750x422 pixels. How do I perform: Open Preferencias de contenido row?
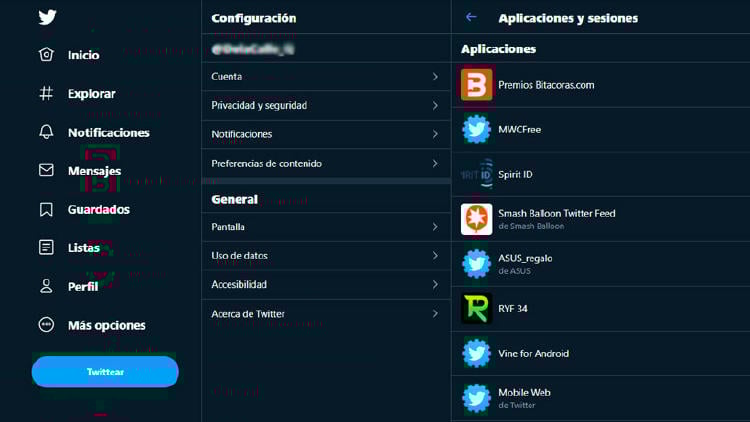[326, 164]
